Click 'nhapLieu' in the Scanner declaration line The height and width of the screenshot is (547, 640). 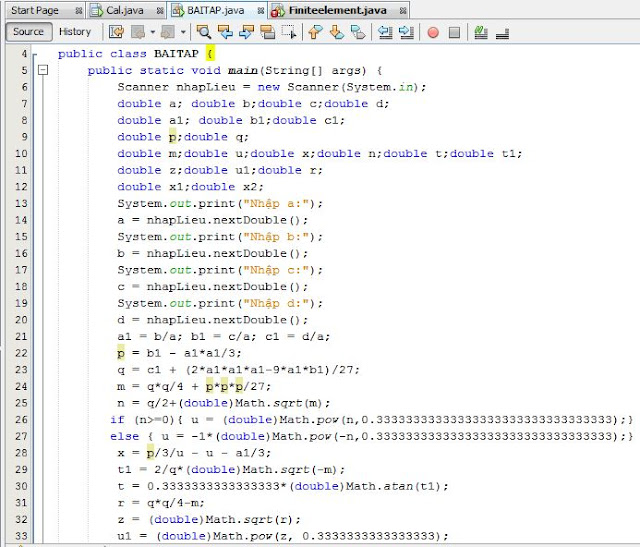click(206, 87)
